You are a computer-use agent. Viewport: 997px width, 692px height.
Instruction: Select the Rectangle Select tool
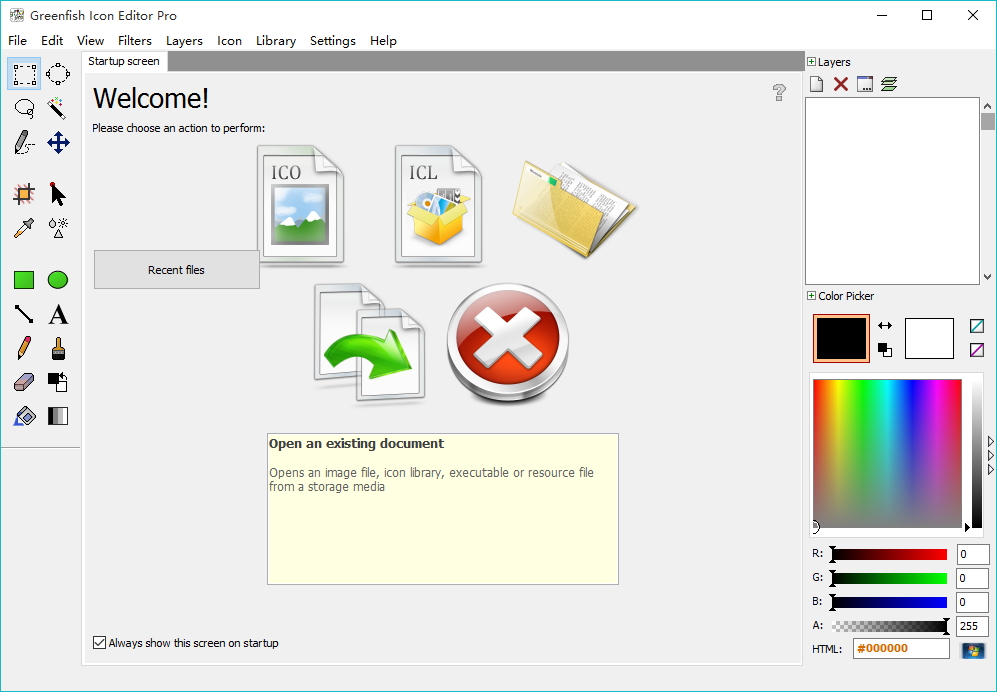tap(24, 74)
